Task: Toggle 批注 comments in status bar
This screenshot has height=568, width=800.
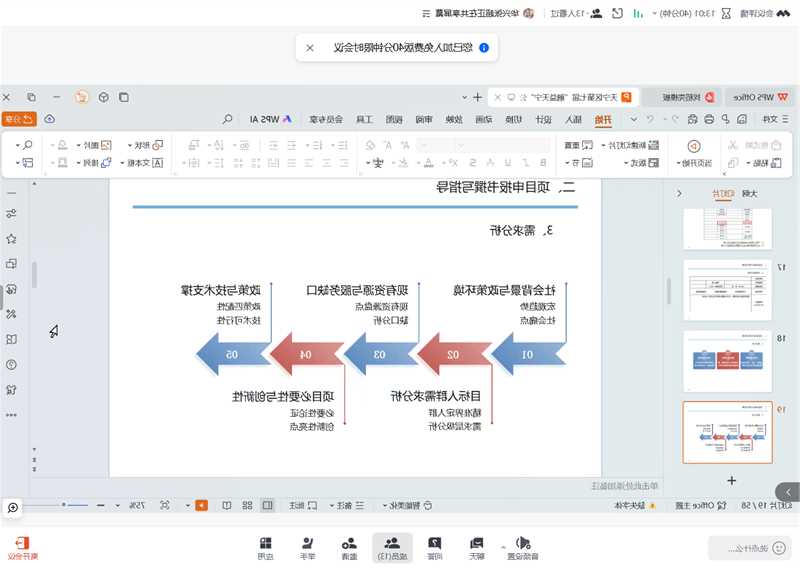Action: click(x=304, y=505)
